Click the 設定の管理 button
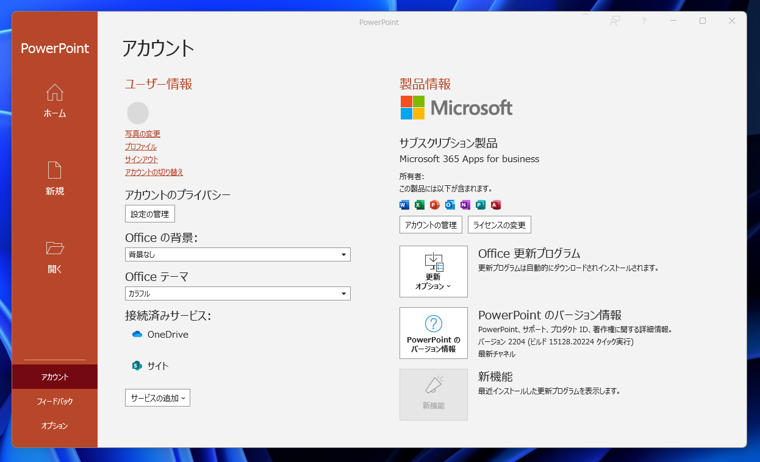Image resolution: width=760 pixels, height=462 pixels. [x=150, y=214]
